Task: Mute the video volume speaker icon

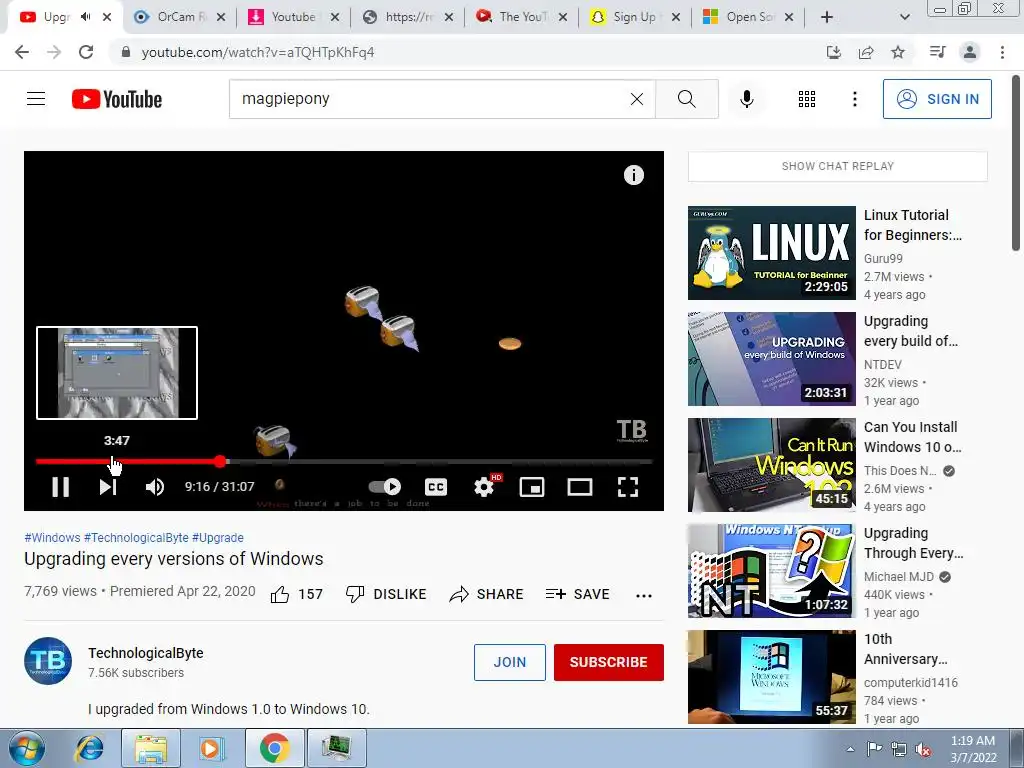Action: pyautogui.click(x=155, y=487)
